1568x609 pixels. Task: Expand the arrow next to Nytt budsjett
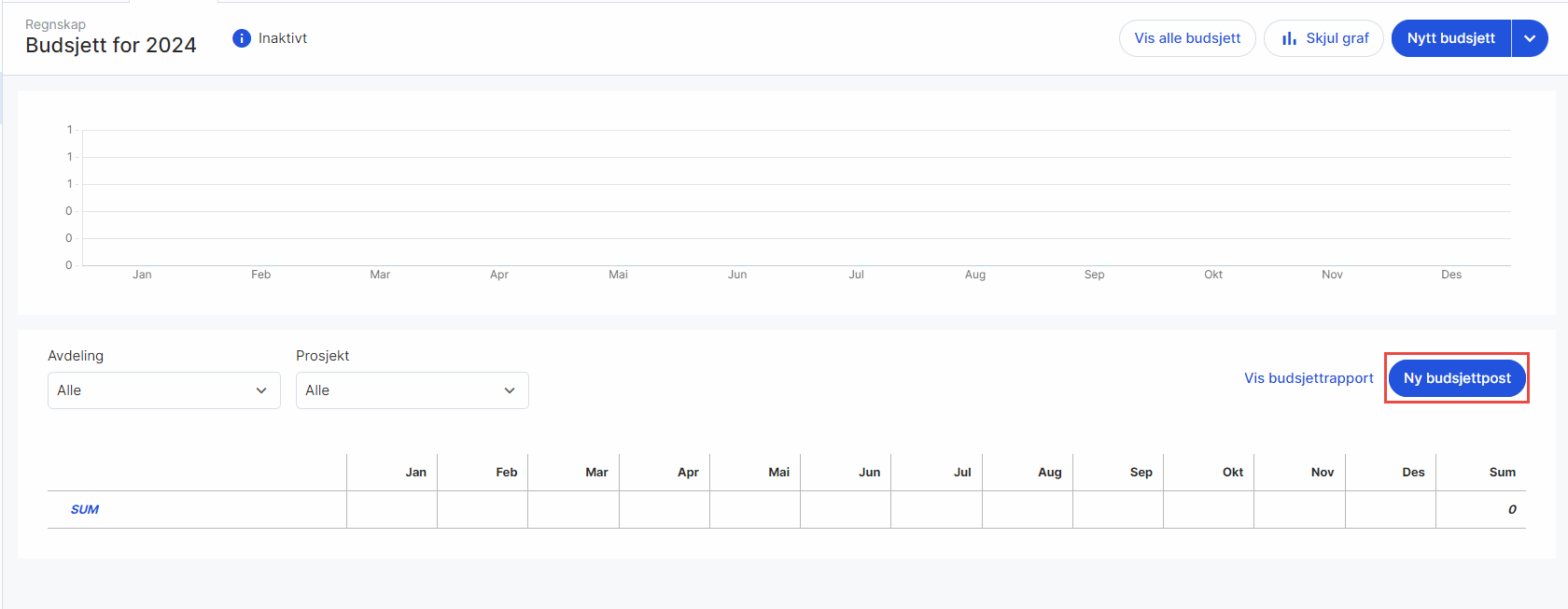pyautogui.click(x=1530, y=38)
